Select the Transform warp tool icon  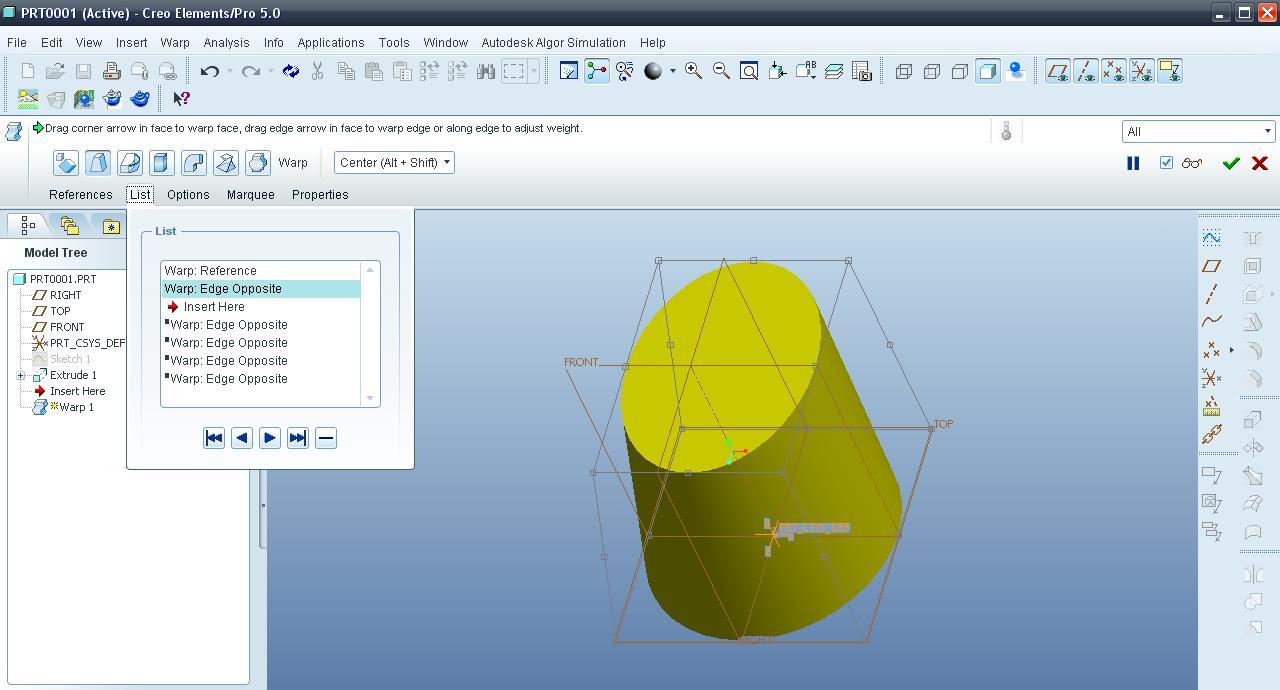pyautogui.click(x=66, y=162)
